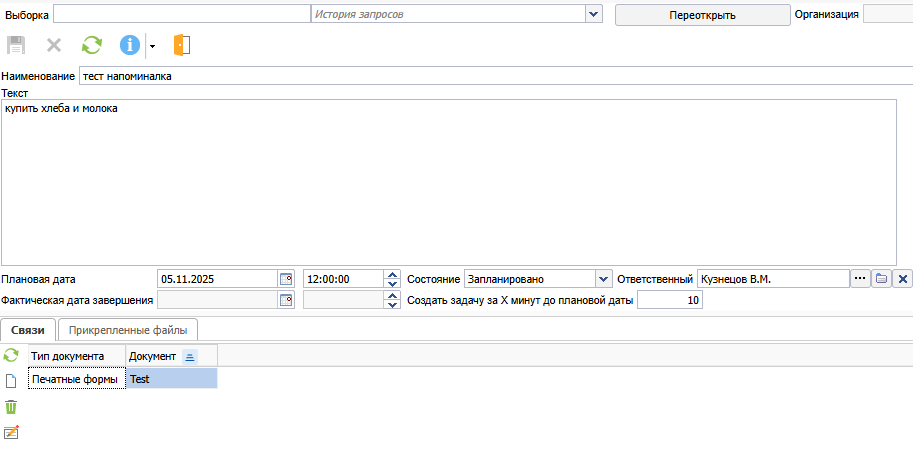The width and height of the screenshot is (913, 451).
Task: Click the Переоткрыть button
Action: coord(702,15)
